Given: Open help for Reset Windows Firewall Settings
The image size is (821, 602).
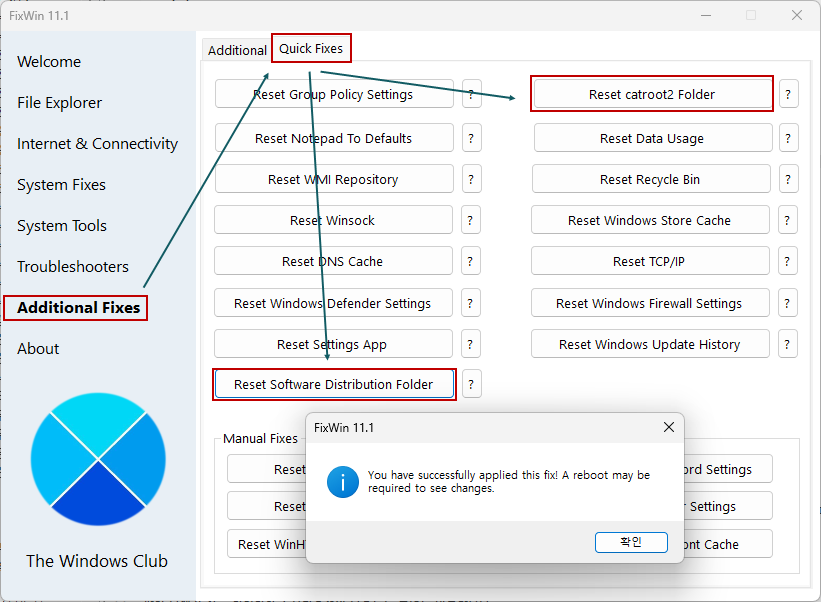Looking at the screenshot, I should 787,303.
